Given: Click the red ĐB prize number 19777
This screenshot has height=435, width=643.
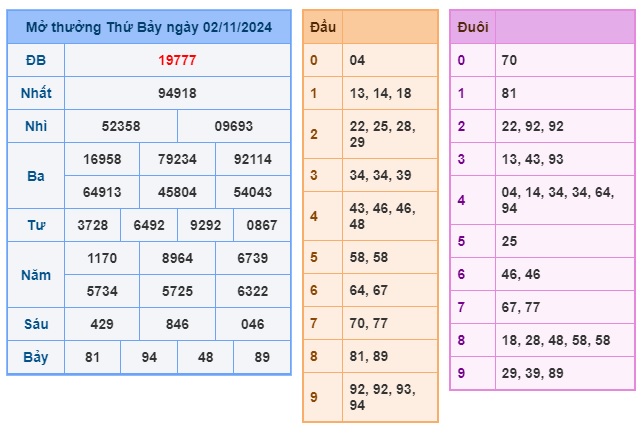Looking at the screenshot, I should click(x=177, y=60).
